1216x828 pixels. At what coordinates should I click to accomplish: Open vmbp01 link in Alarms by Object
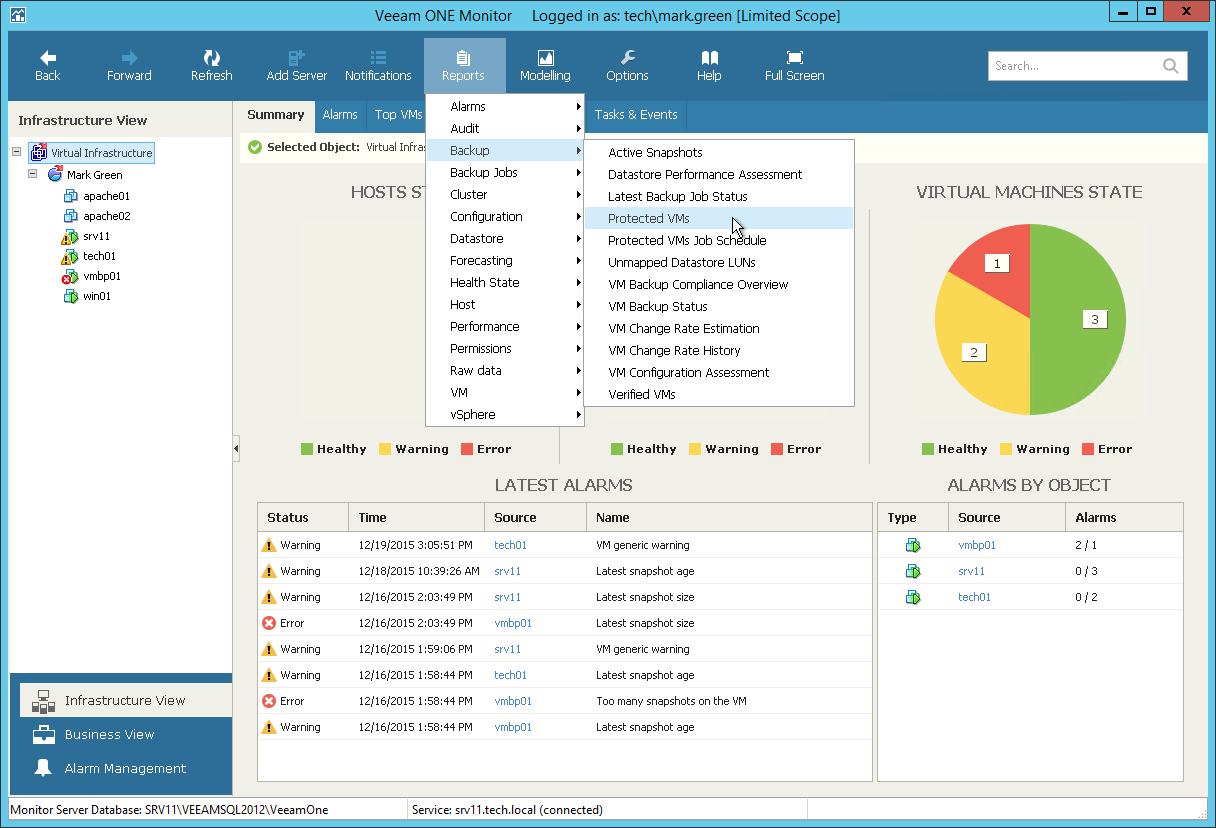coord(977,545)
